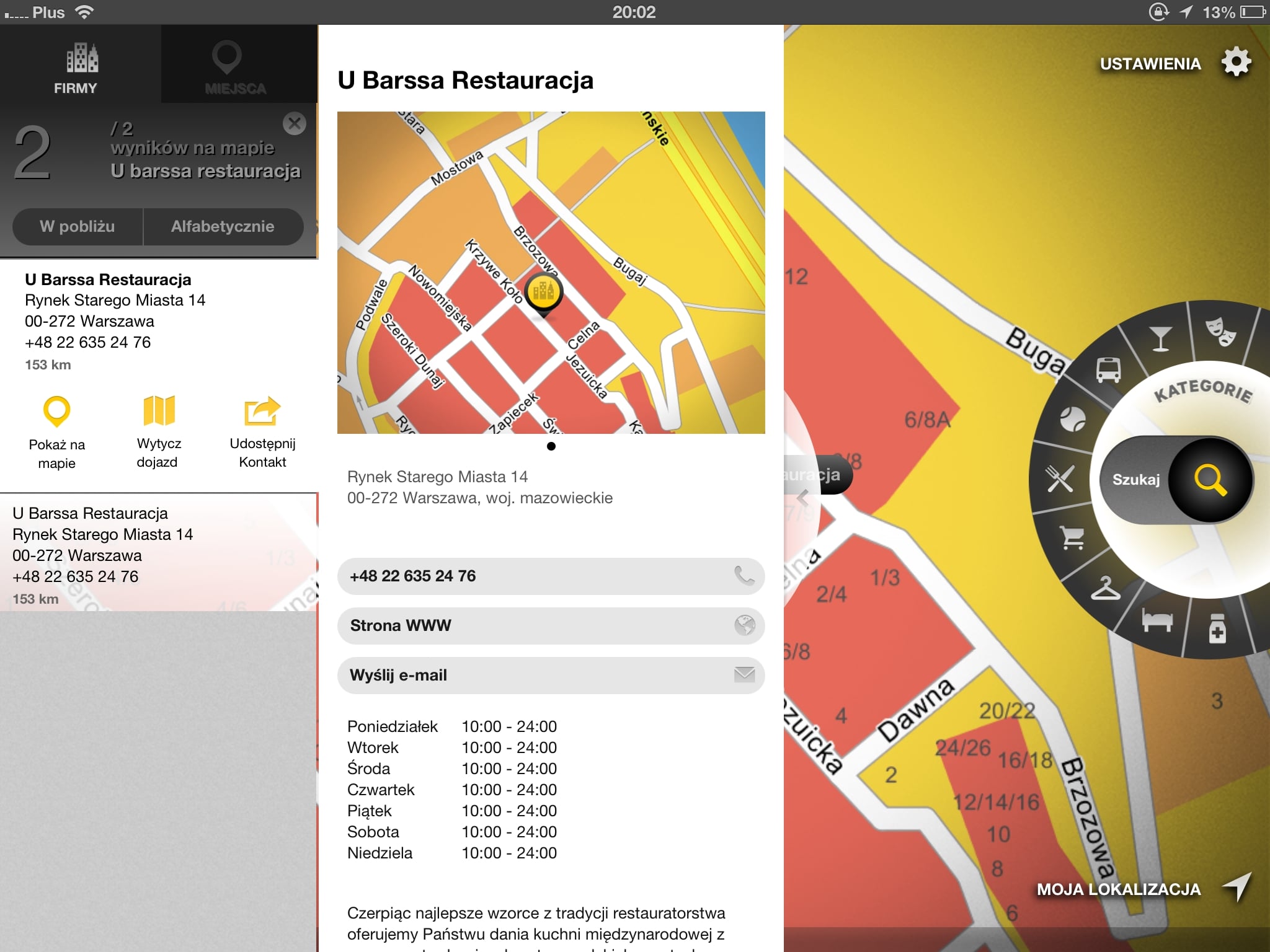
Task: Tap the rotation lock status icon
Action: click(1158, 12)
